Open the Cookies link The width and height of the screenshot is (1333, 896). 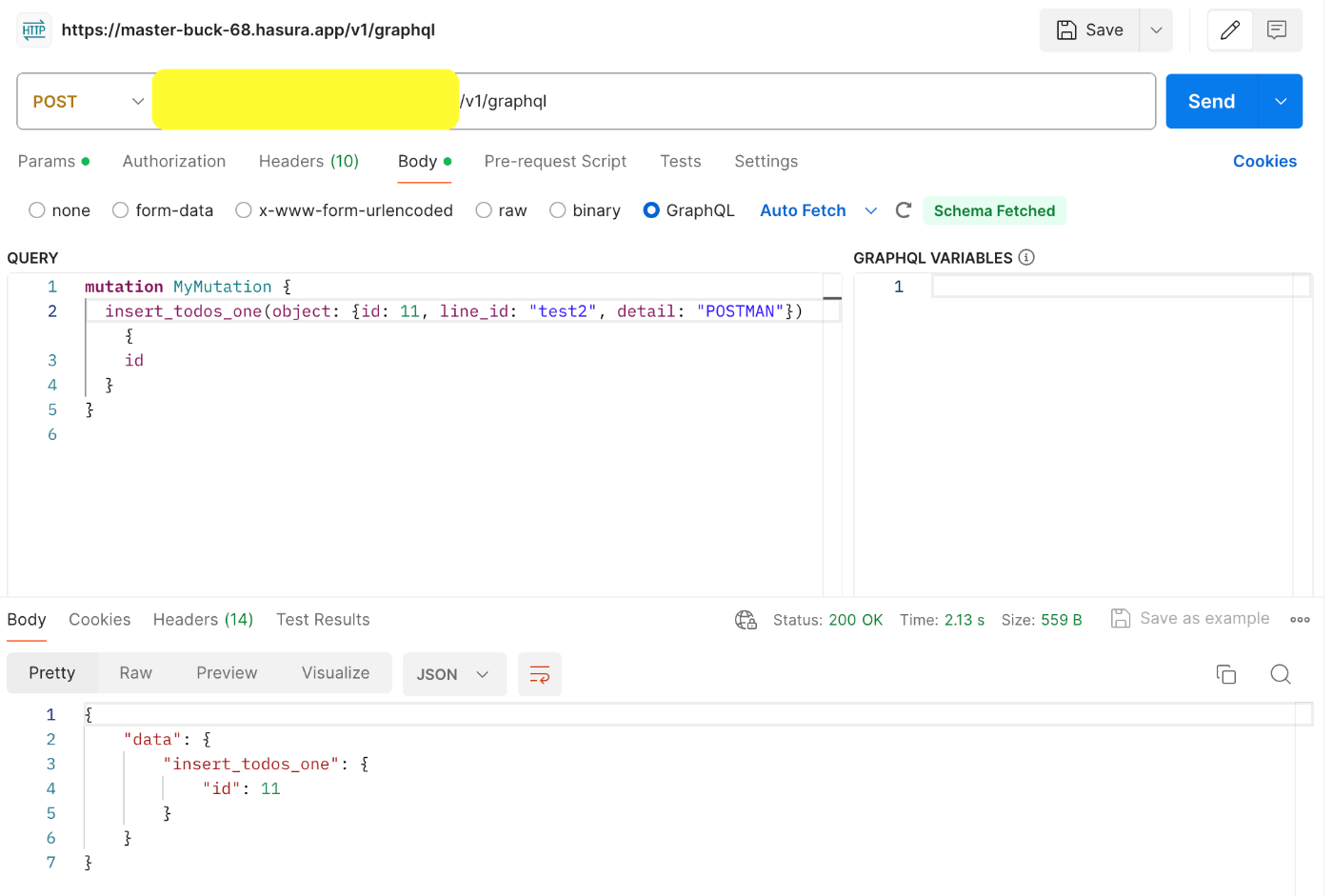point(1264,162)
